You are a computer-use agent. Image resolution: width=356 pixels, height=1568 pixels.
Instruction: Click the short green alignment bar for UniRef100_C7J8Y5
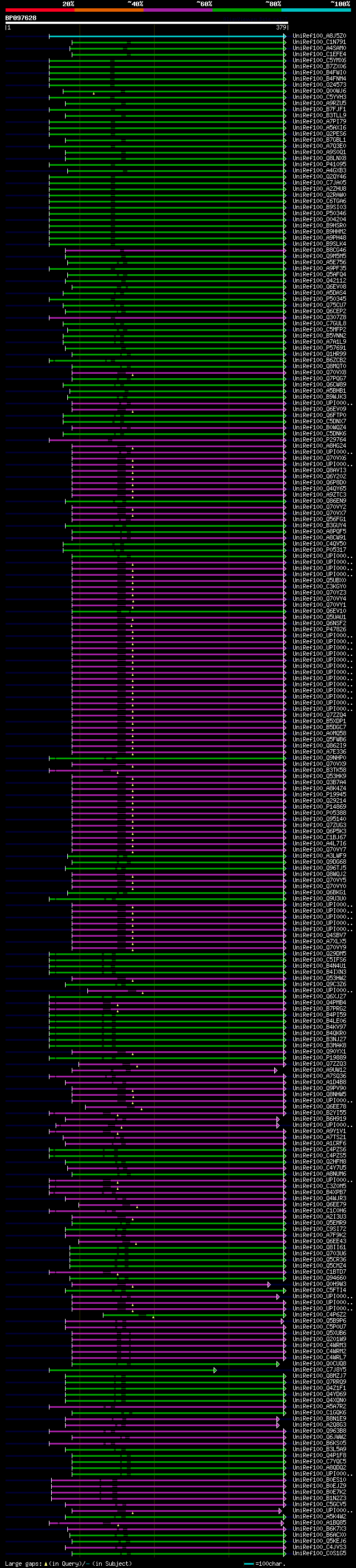point(132,1369)
